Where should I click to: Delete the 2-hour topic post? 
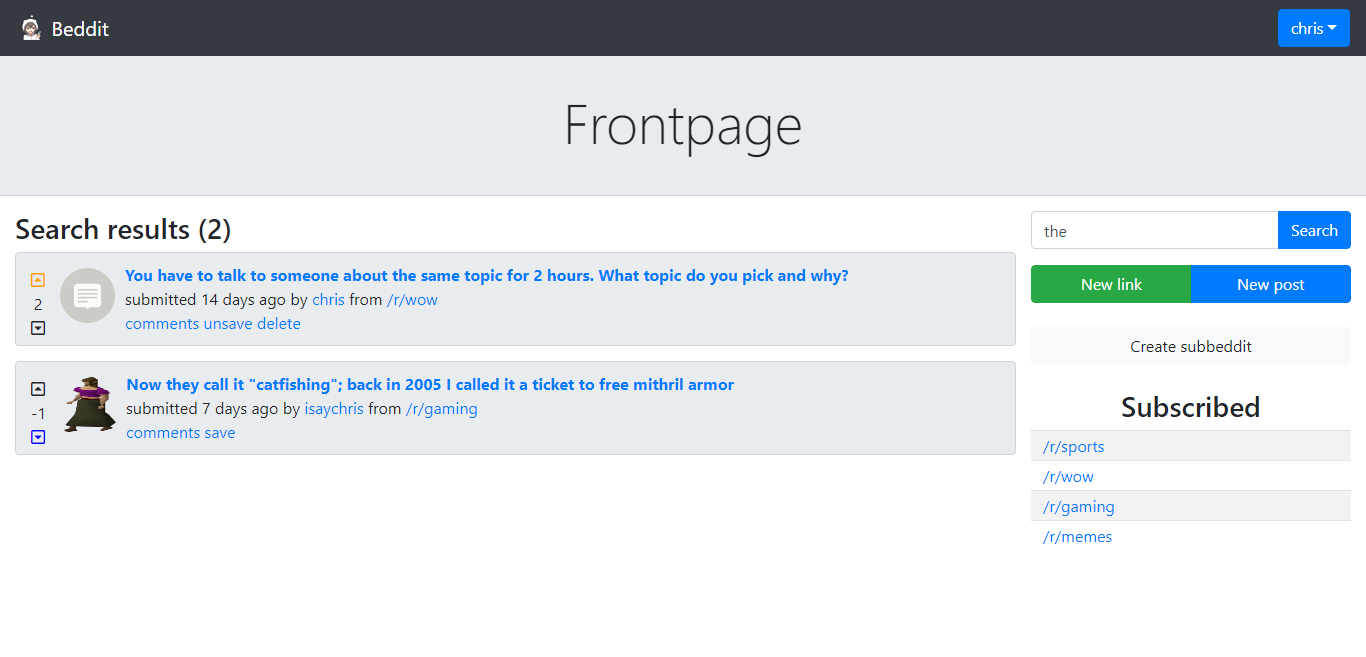279,324
